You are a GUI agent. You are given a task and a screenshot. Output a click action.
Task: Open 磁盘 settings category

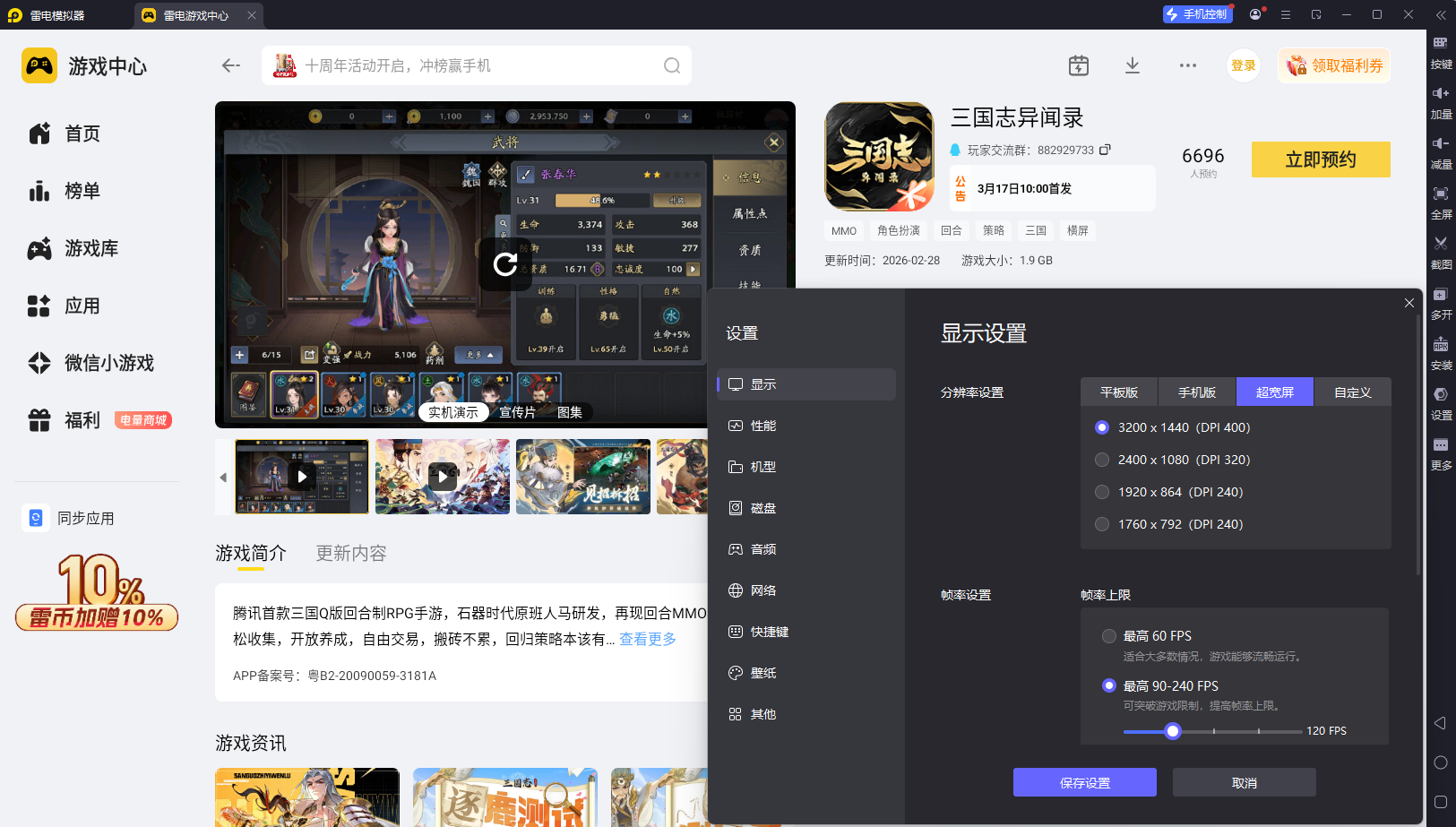(x=806, y=508)
